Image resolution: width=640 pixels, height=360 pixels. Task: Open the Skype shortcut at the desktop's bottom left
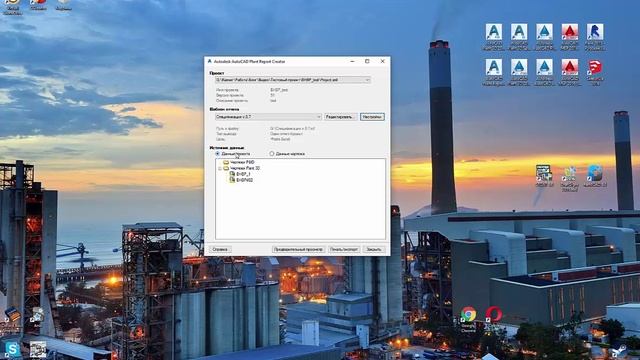12,350
